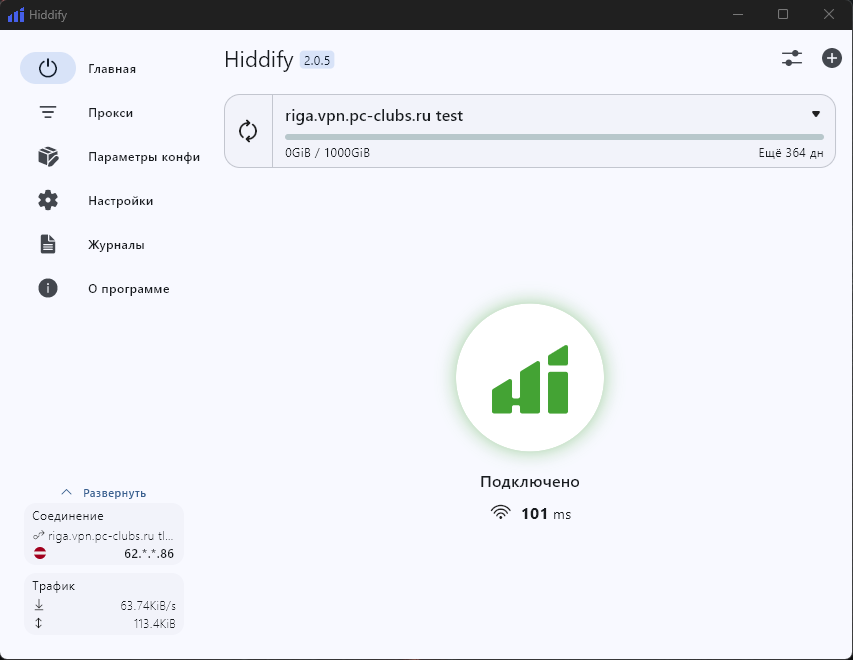Click the Прокси filter icon in sidebar
The image size is (853, 660).
pos(48,113)
